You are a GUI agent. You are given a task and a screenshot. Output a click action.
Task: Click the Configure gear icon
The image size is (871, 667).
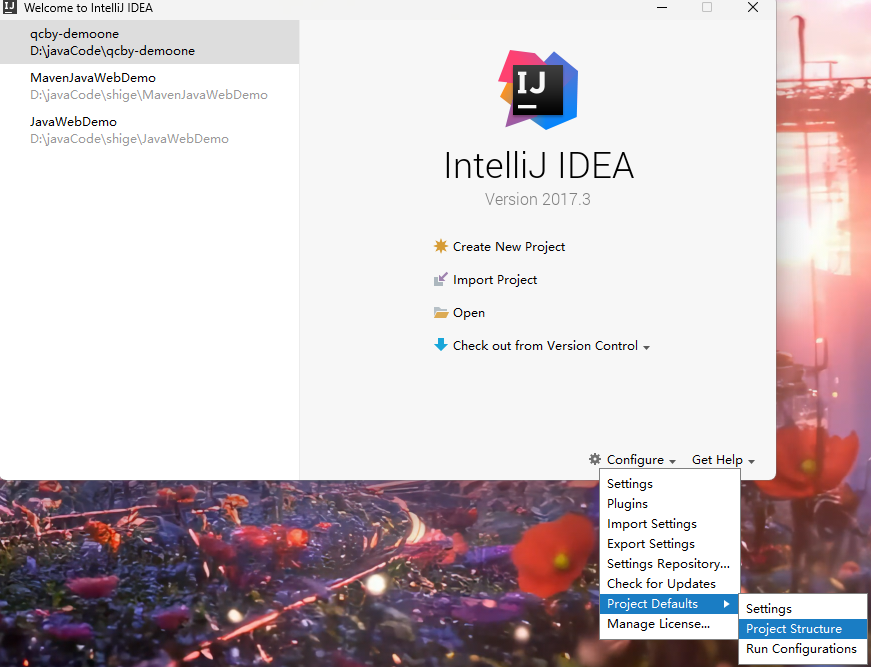[x=595, y=459]
